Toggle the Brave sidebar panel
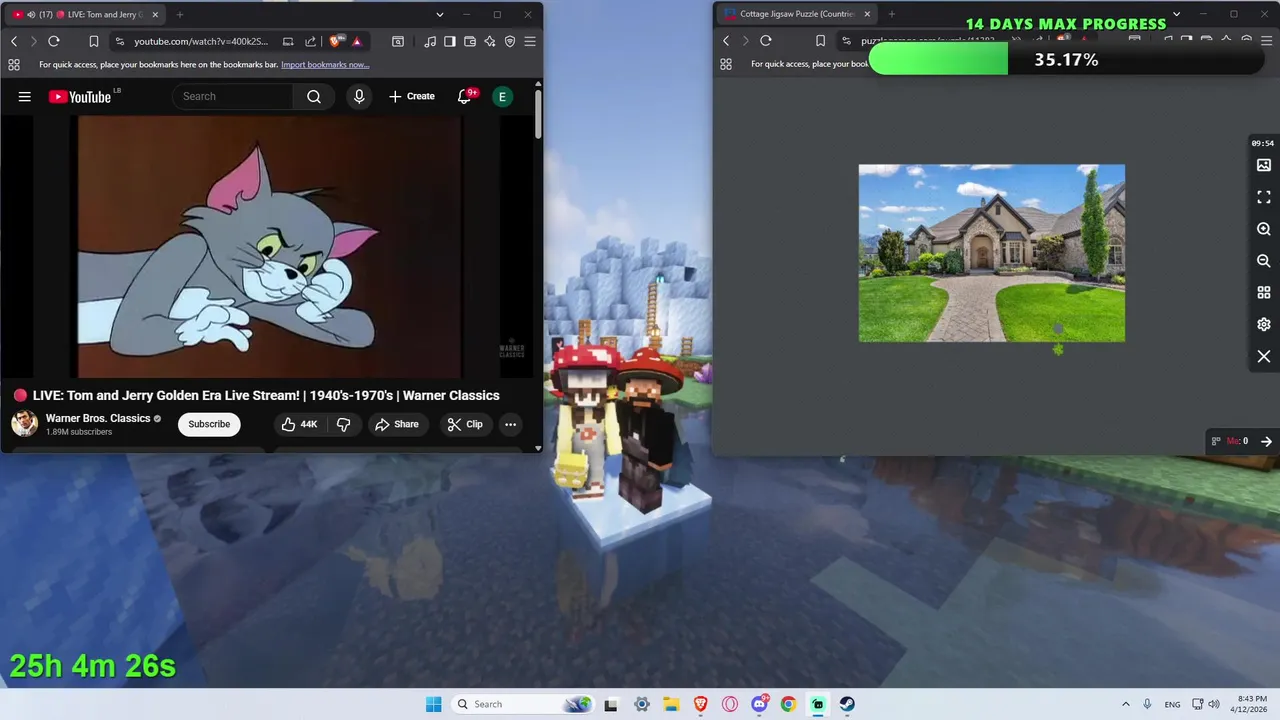 (x=450, y=41)
